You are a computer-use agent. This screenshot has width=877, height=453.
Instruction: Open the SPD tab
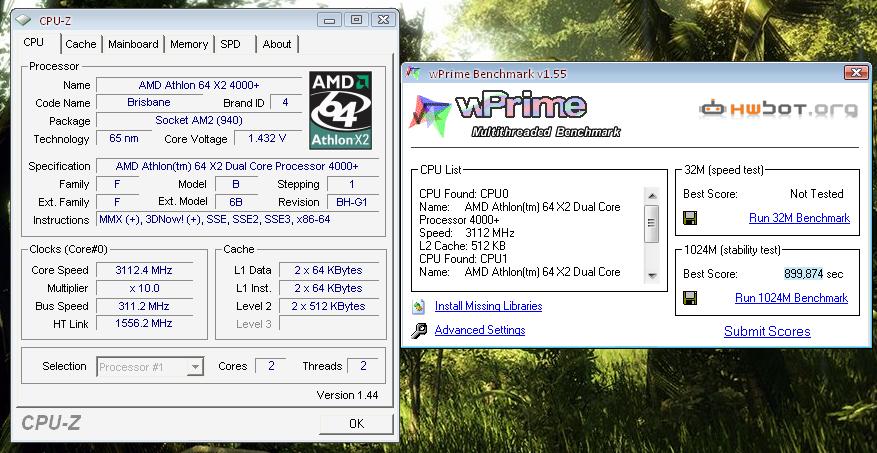coord(230,44)
